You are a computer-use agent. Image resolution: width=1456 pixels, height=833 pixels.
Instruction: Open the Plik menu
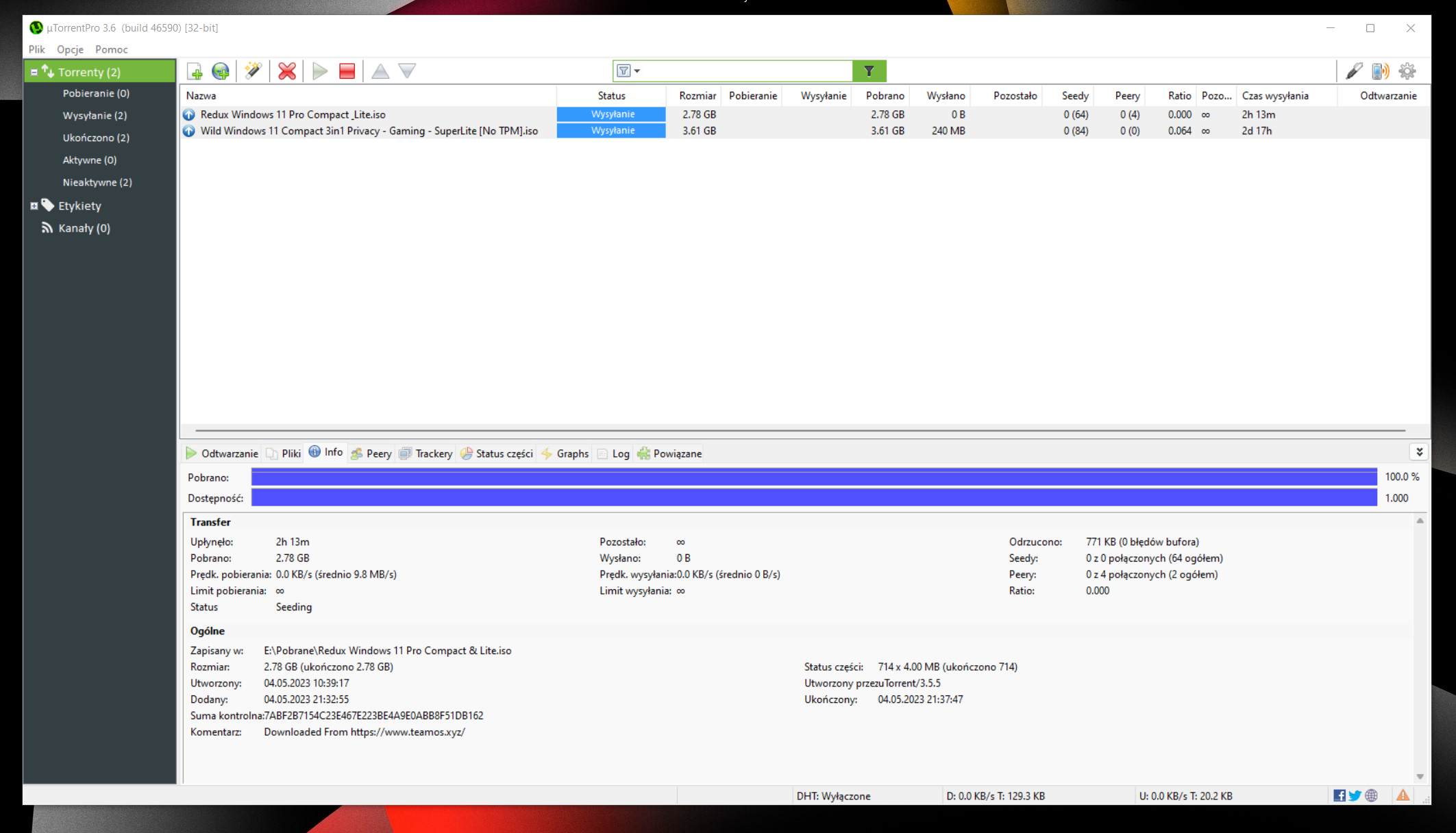(37, 49)
